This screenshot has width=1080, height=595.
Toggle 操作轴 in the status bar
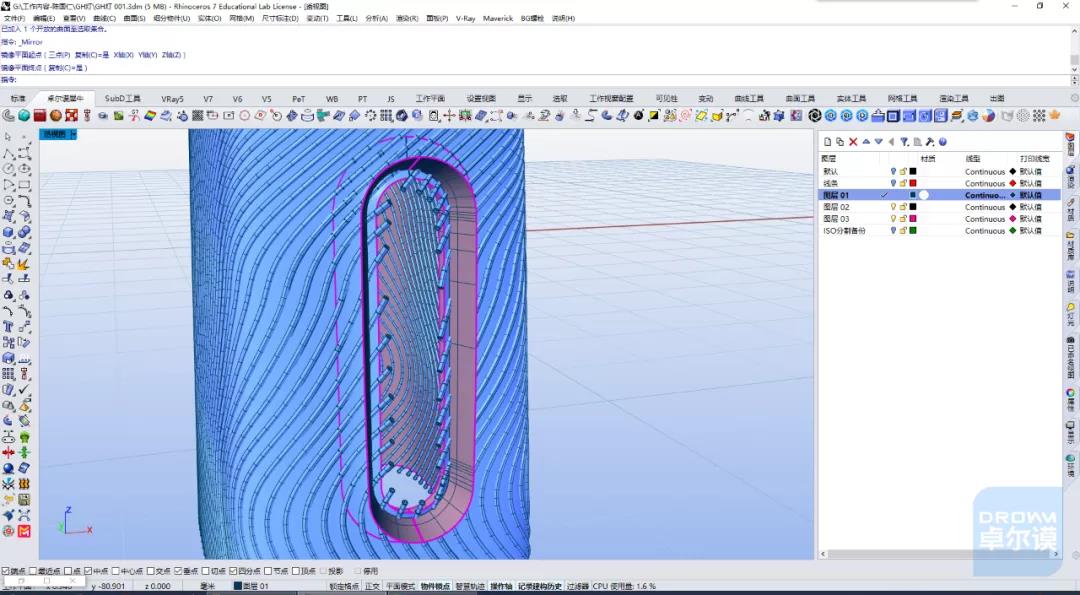click(501, 587)
